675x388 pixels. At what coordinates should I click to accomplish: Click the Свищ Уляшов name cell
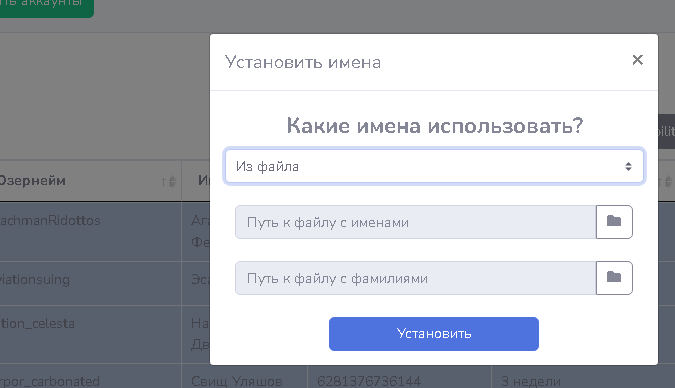[237, 381]
